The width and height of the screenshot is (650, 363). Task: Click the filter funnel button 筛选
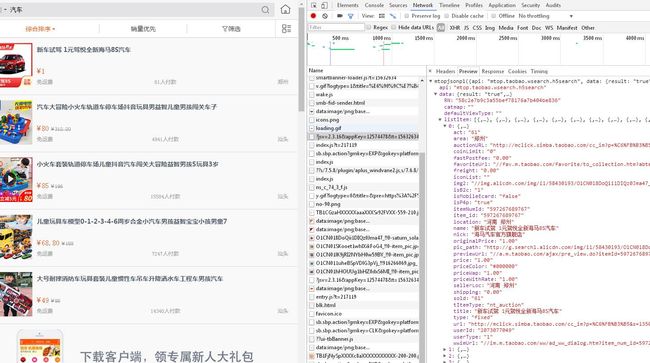(231, 29)
